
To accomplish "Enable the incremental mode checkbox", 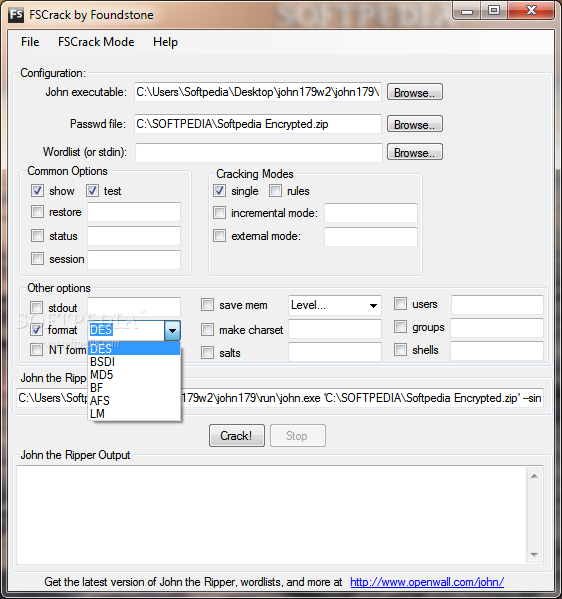I will click(219, 213).
